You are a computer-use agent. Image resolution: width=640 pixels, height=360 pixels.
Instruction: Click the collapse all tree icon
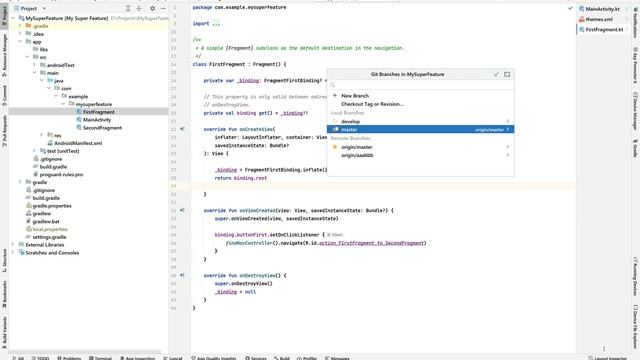pyautogui.click(x=139, y=8)
